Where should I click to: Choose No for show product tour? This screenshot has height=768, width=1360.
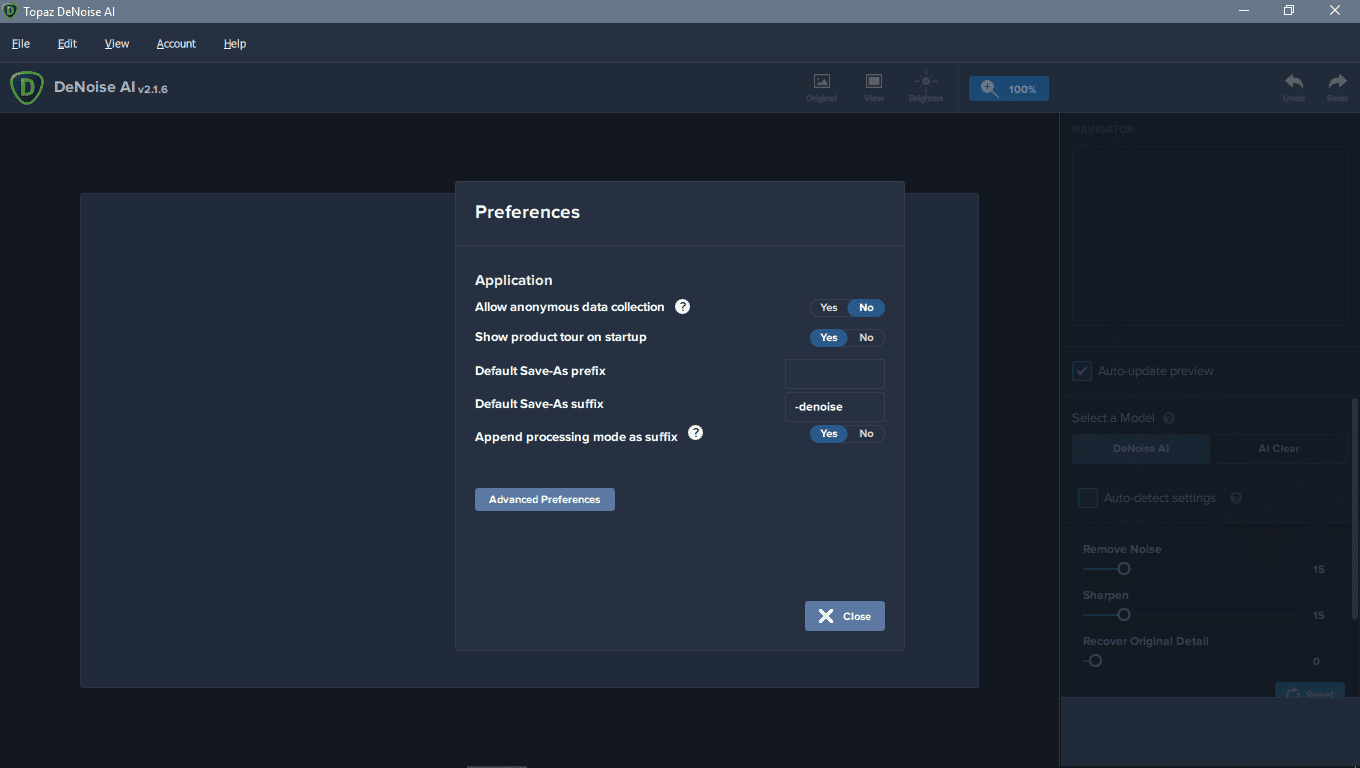pos(866,338)
